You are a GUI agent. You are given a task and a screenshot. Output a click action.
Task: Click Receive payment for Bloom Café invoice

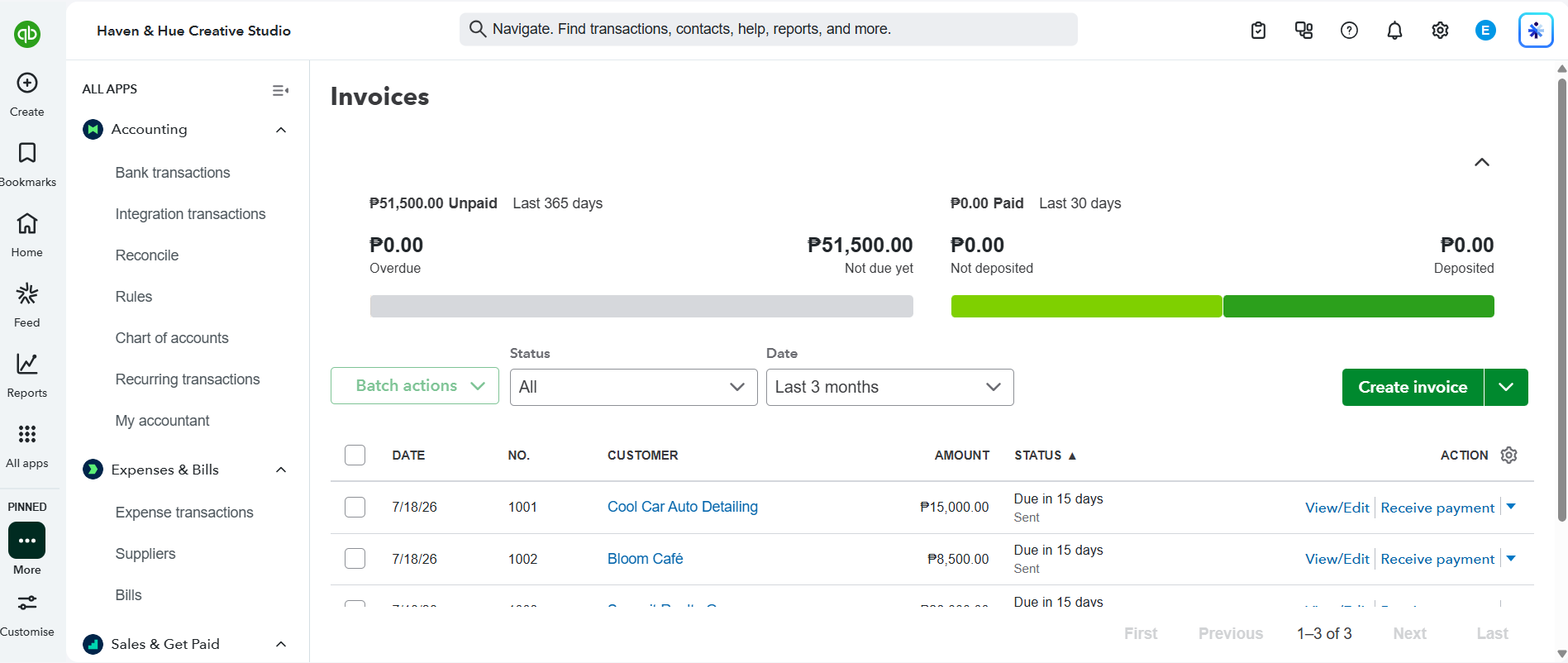[x=1437, y=559]
